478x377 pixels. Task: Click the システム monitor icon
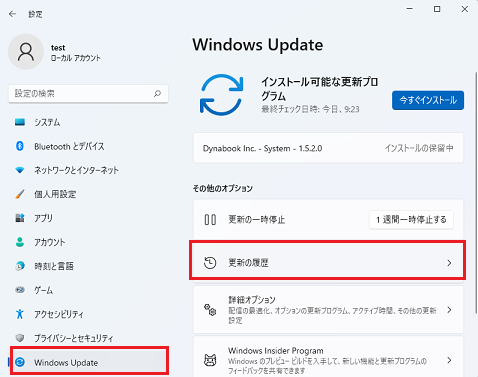point(20,122)
